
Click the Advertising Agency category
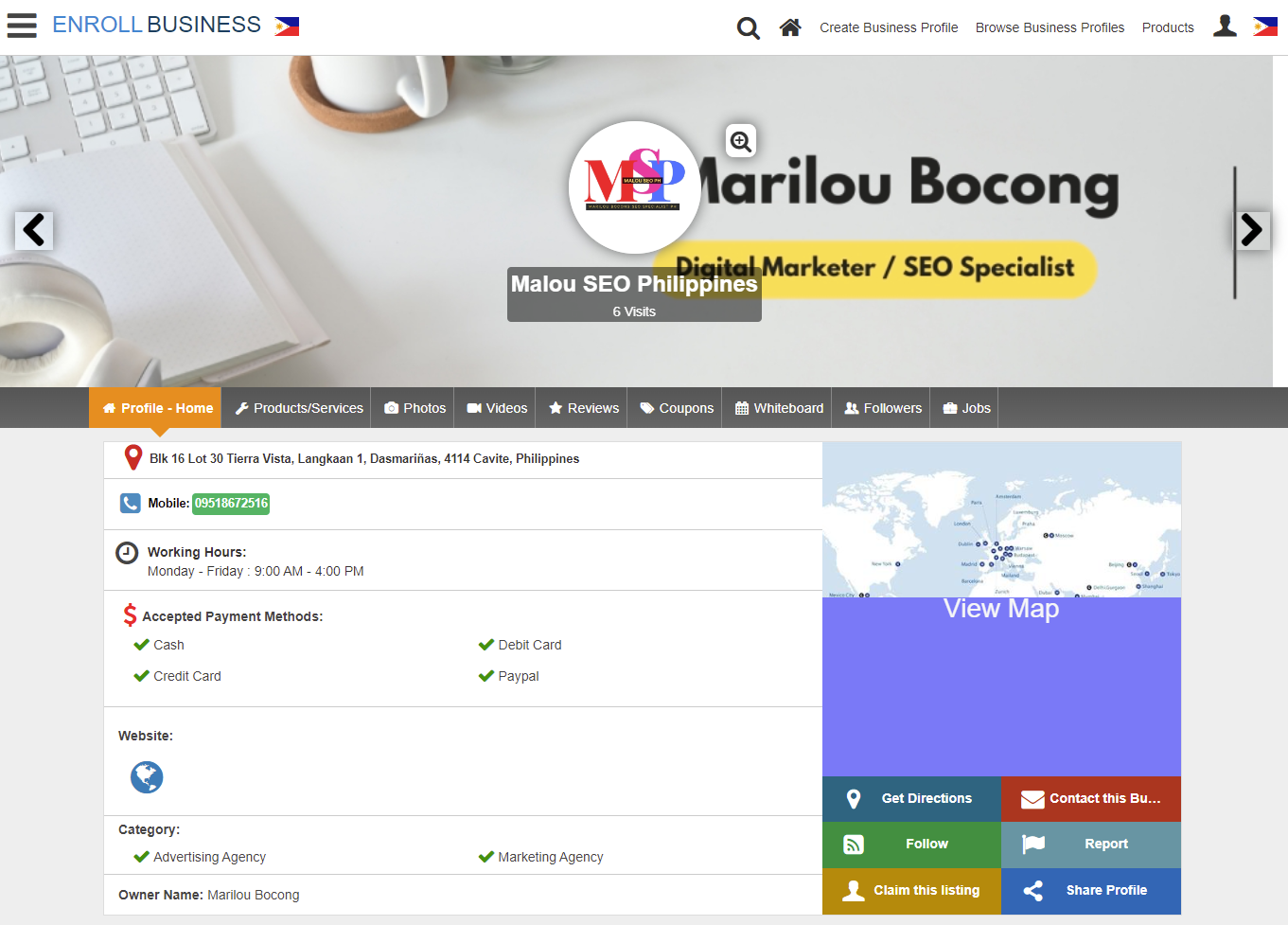coord(209,857)
